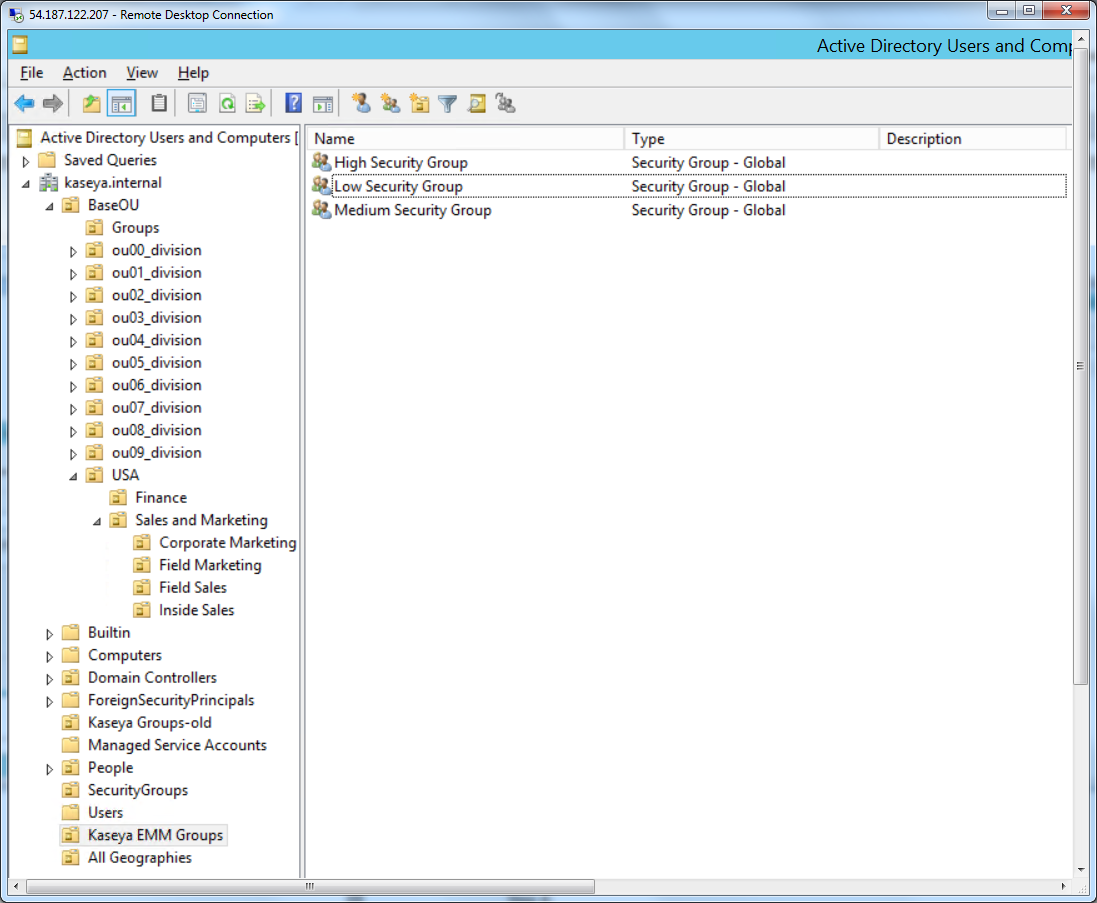
Task: Toggle the Show/Hide Action Pane icon
Action: [322, 103]
